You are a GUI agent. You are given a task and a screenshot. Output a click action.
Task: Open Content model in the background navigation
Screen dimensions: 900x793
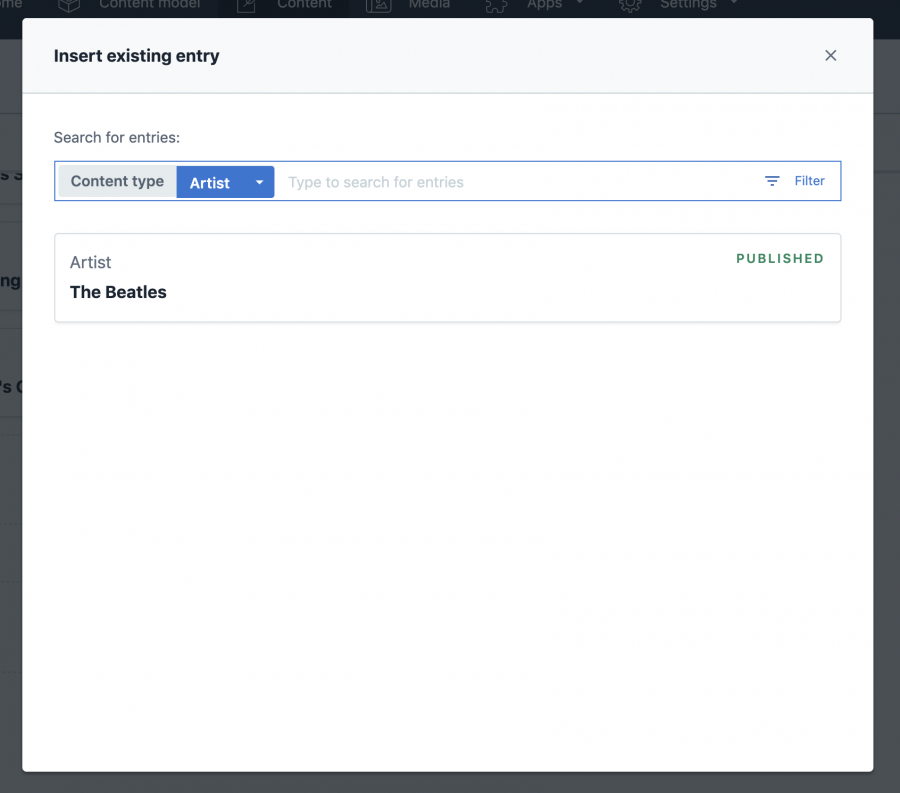pyautogui.click(x=149, y=5)
